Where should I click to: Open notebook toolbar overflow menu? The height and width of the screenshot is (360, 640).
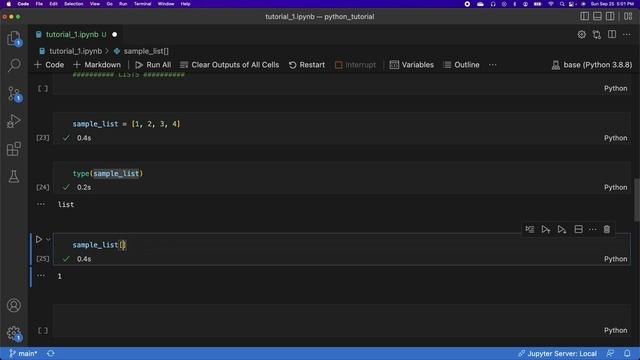pyautogui.click(x=493, y=65)
